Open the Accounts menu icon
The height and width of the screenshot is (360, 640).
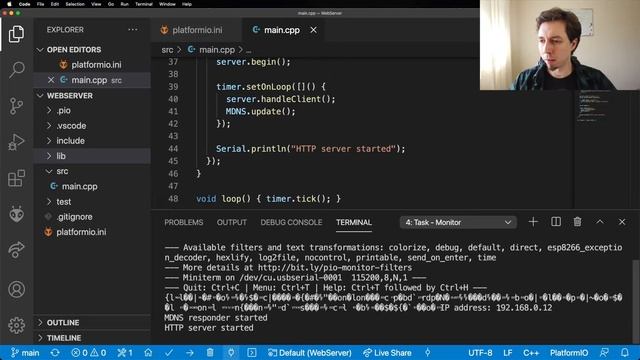point(16,289)
